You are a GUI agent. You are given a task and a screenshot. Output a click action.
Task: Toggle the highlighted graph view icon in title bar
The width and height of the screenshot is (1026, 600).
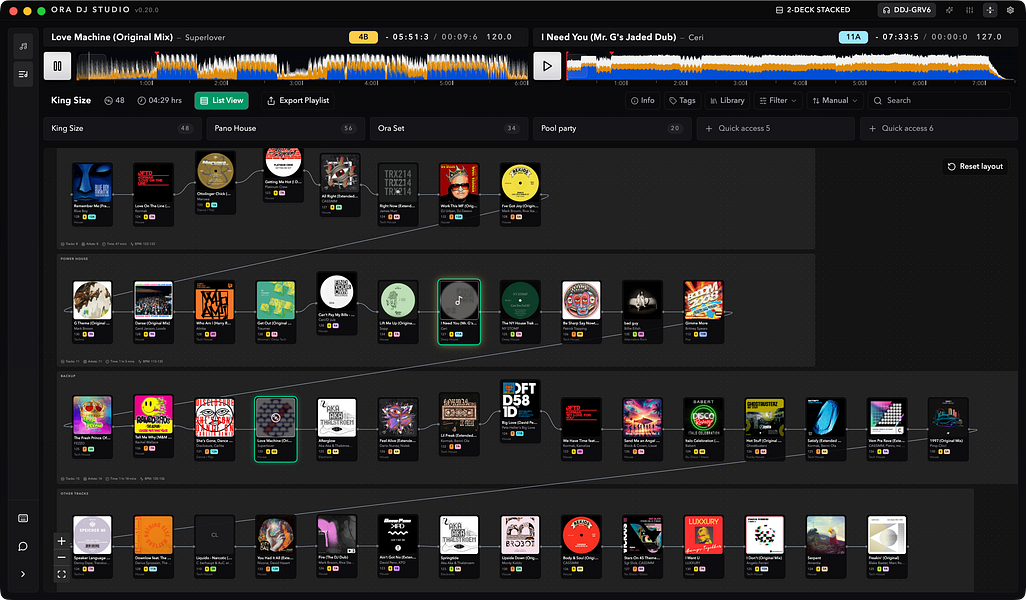click(x=990, y=10)
